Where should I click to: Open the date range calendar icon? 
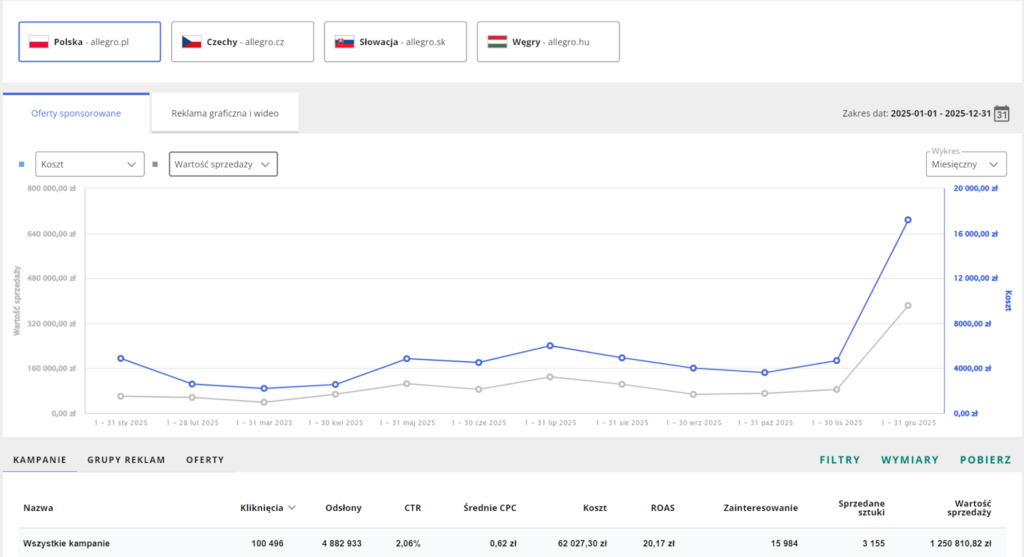coord(1001,114)
